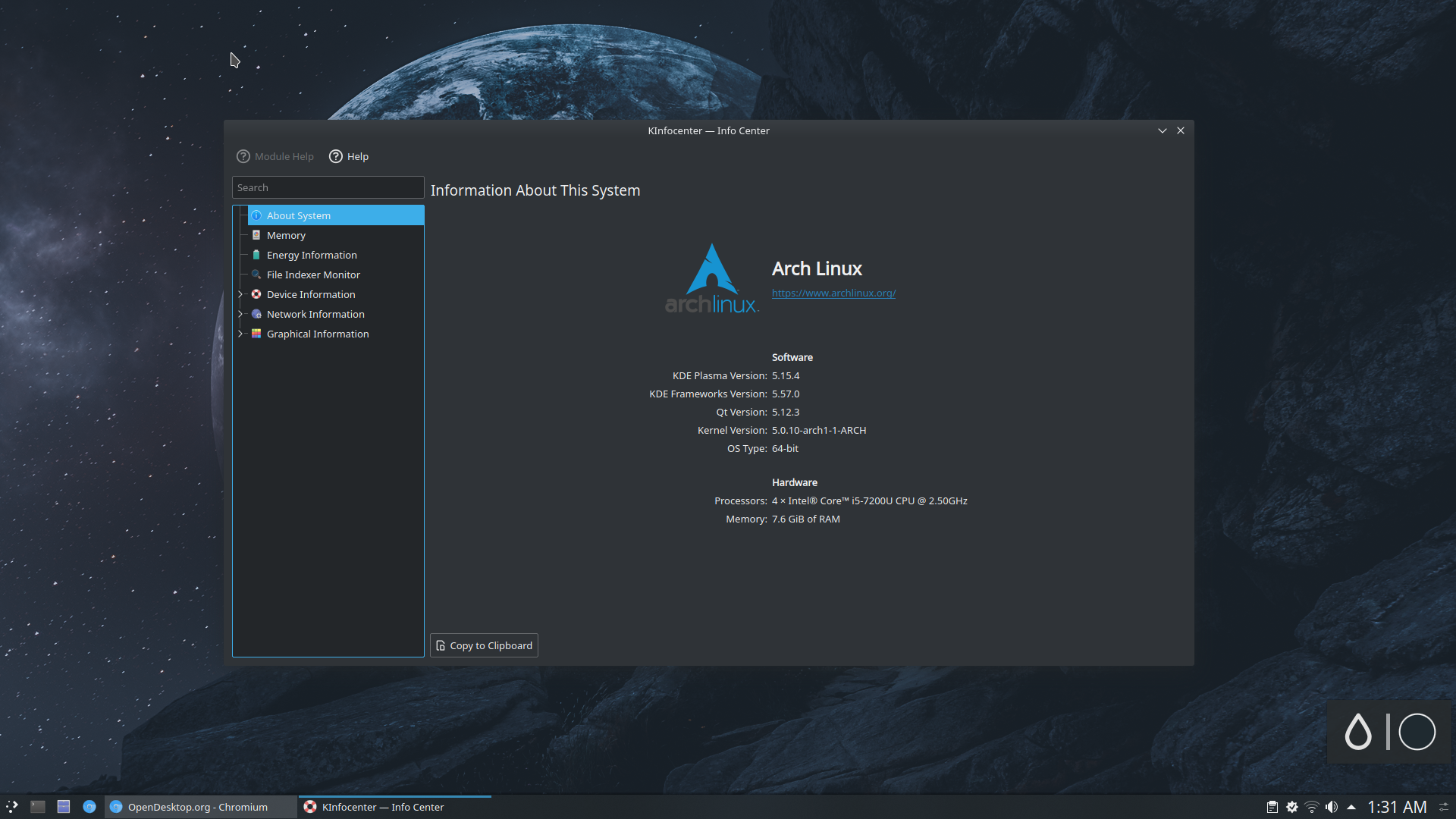Expand the Device Information branch
The width and height of the screenshot is (1456, 819).
[x=240, y=294]
